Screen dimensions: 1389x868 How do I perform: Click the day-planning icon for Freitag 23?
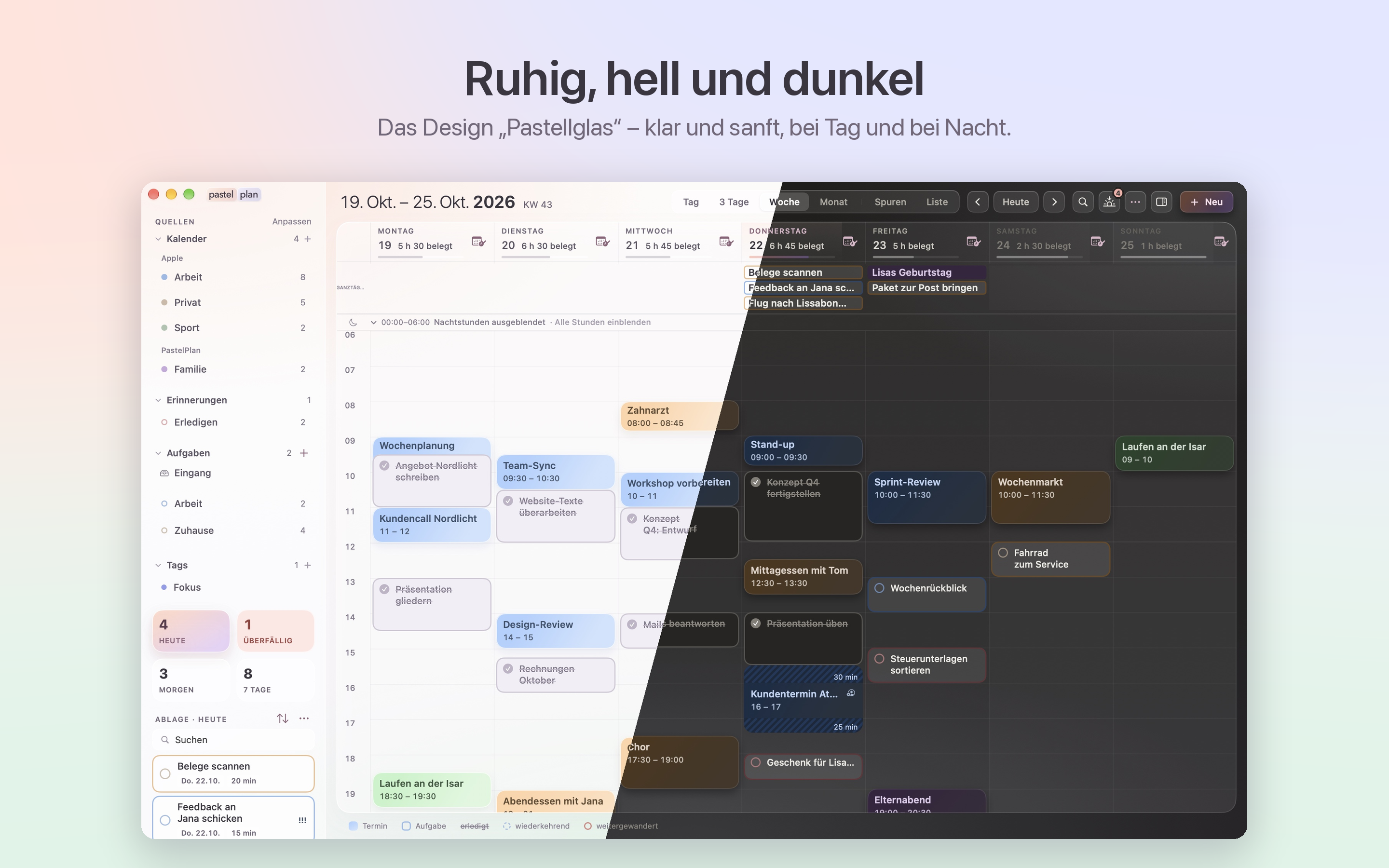973,242
